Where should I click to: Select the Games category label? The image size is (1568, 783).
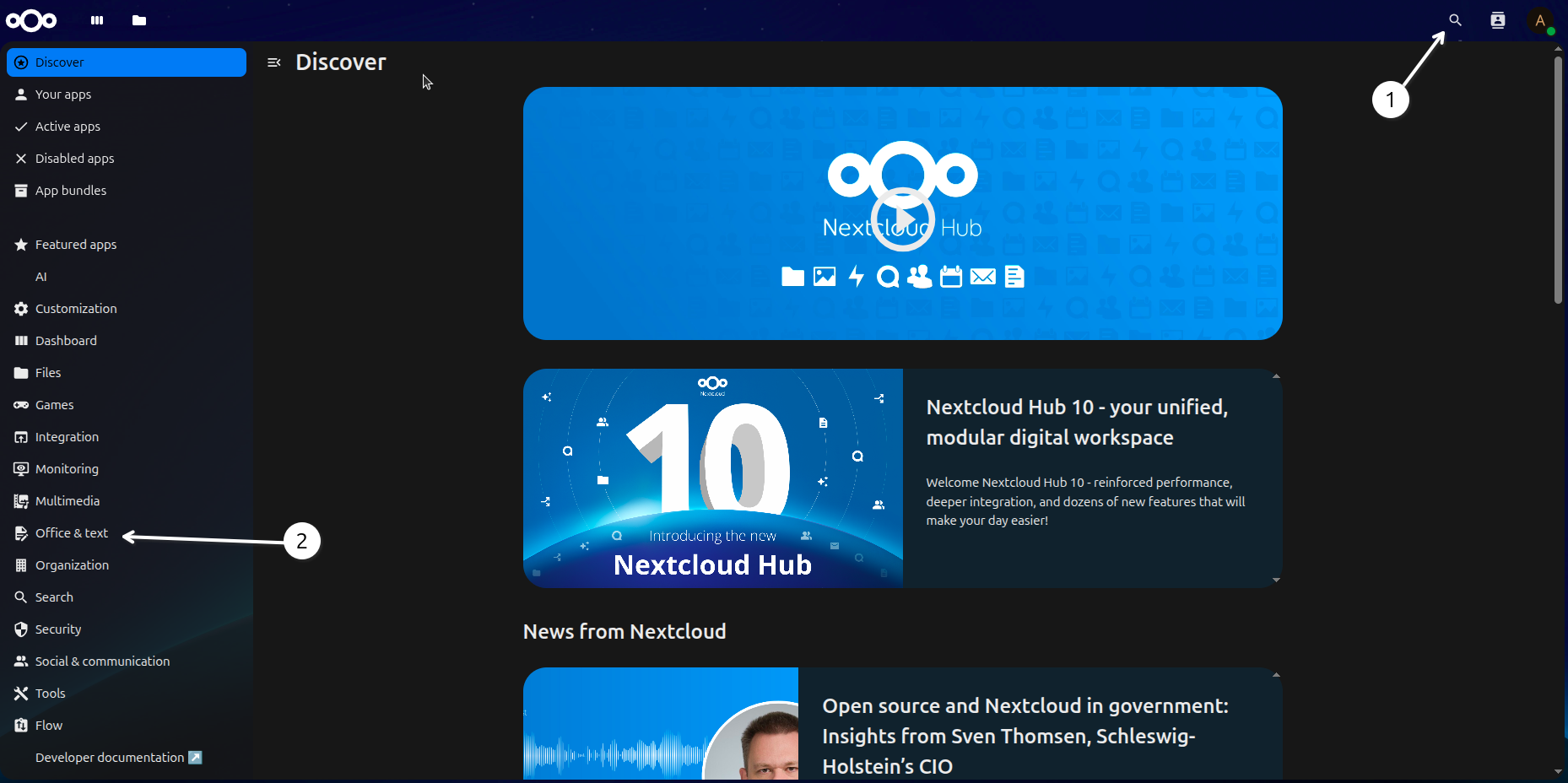pos(55,405)
